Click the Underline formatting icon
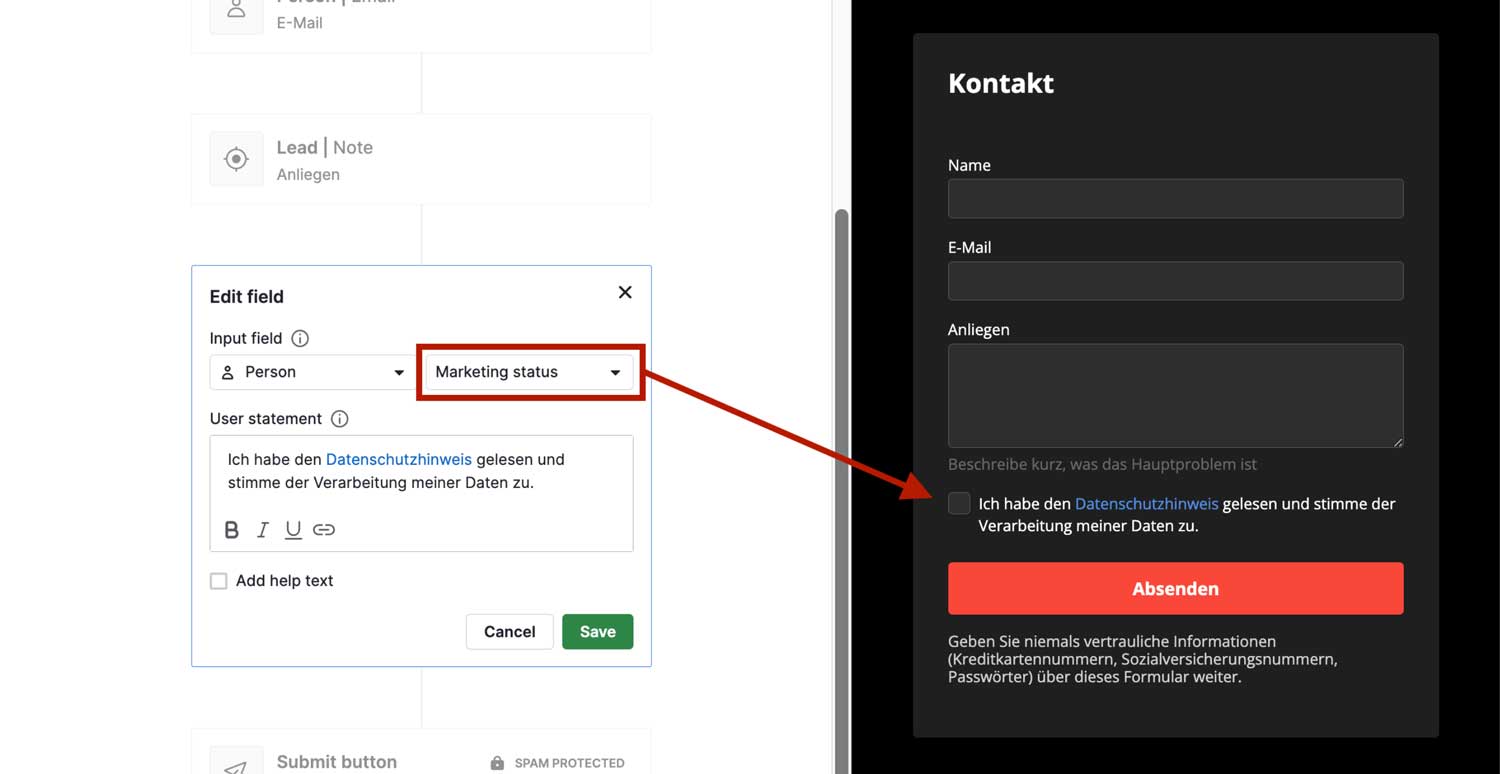Viewport: 1500px width, 774px height. coord(293,530)
